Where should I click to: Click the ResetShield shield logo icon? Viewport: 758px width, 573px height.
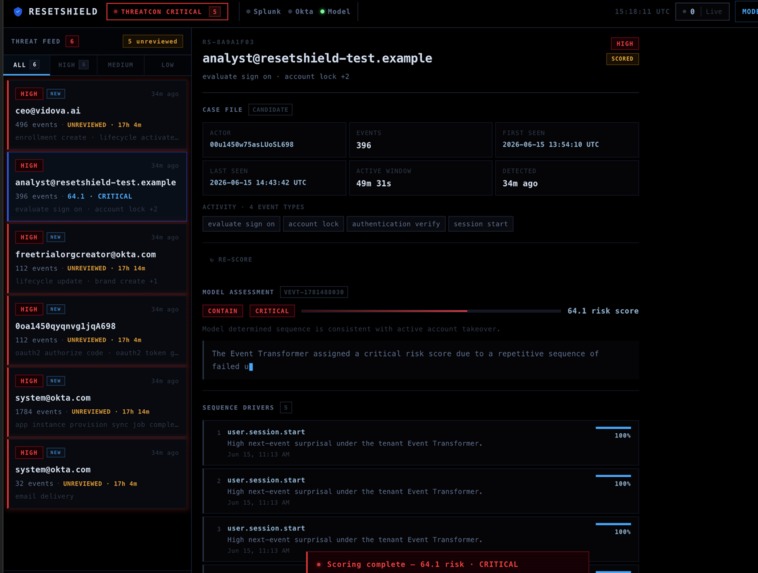[18, 12]
